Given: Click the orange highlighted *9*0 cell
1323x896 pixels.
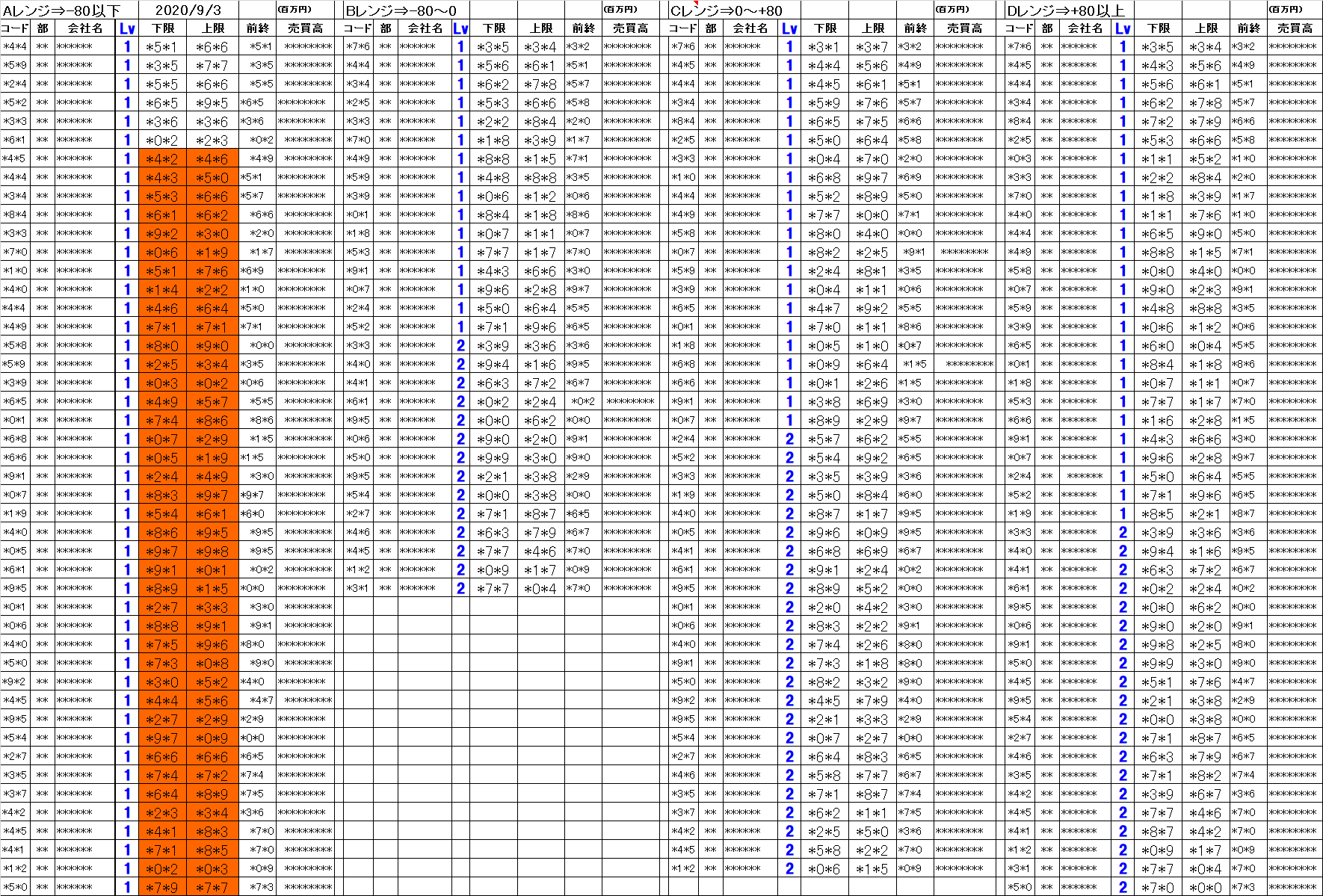Looking at the screenshot, I should point(213,345).
